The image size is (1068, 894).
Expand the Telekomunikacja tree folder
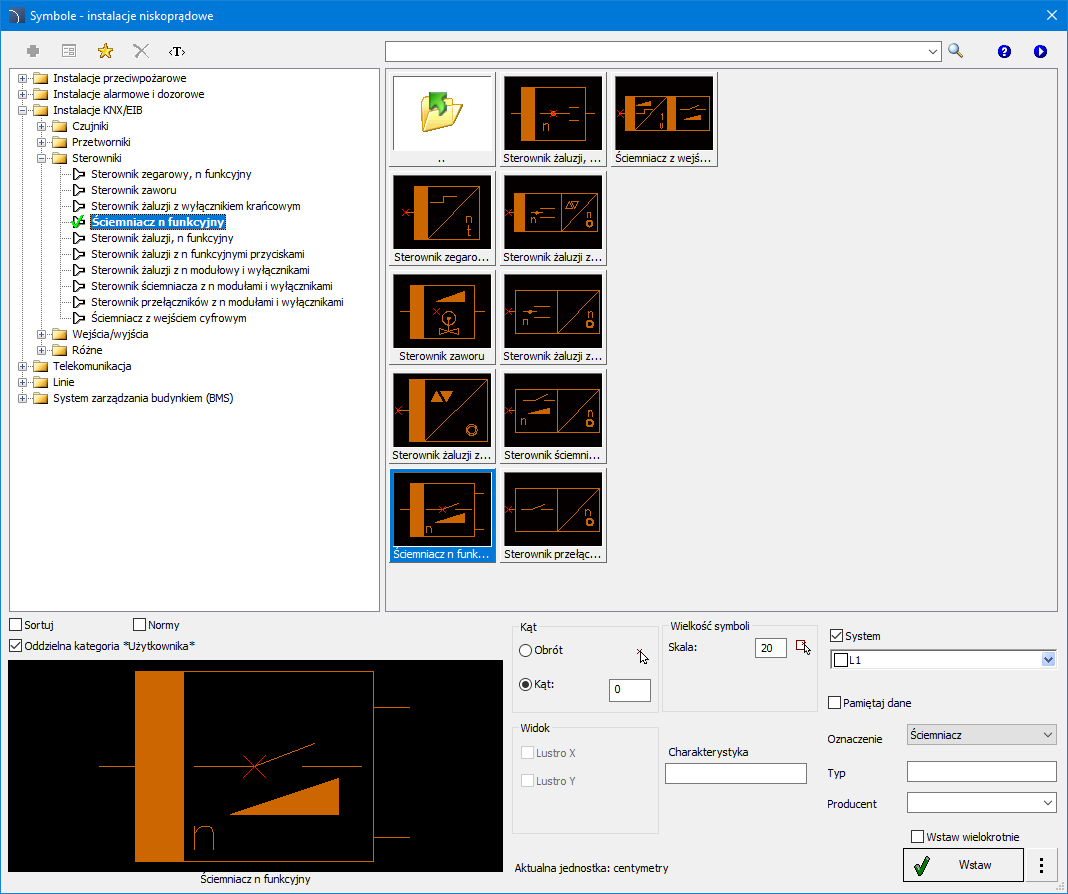pyautogui.click(x=23, y=366)
